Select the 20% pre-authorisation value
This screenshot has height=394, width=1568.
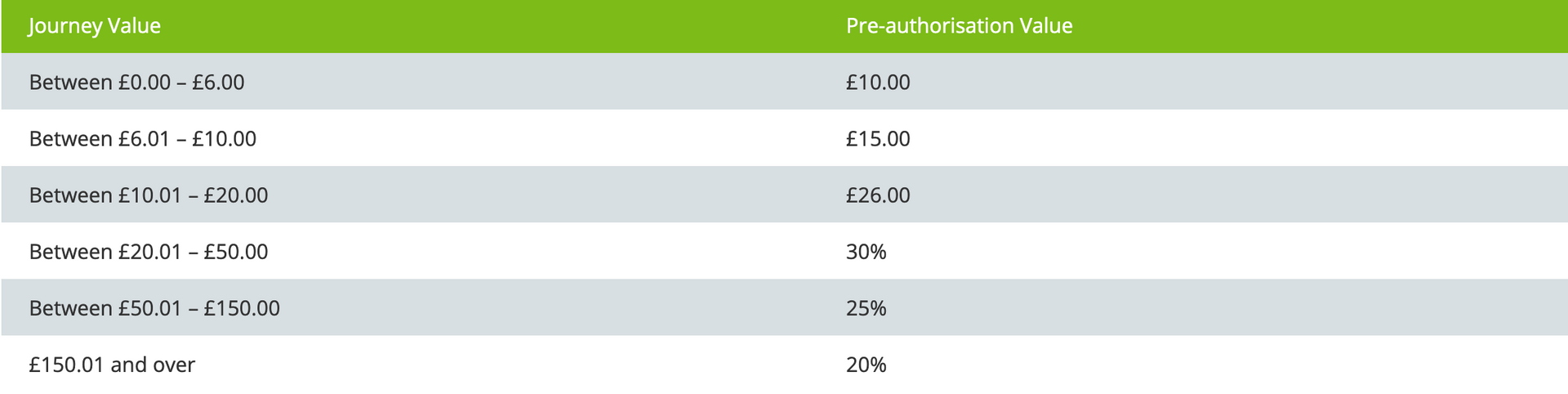click(866, 364)
